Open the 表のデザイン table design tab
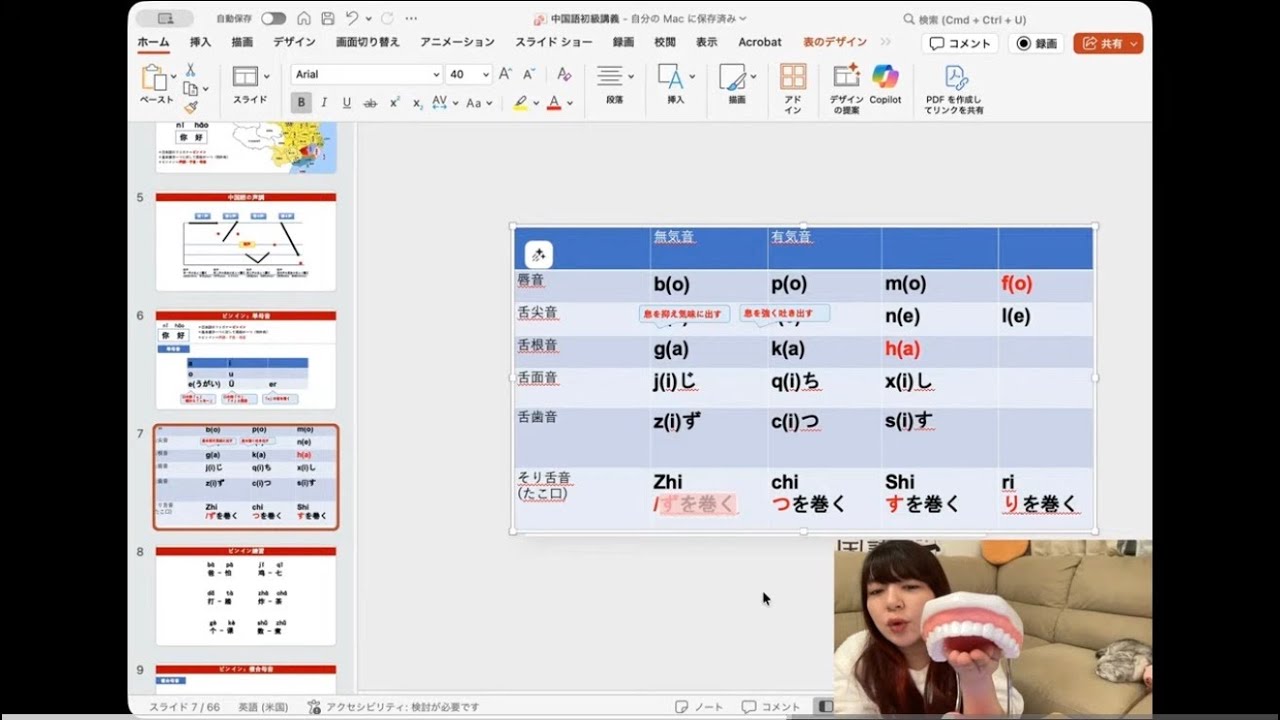Image resolution: width=1280 pixels, height=720 pixels. tap(835, 42)
